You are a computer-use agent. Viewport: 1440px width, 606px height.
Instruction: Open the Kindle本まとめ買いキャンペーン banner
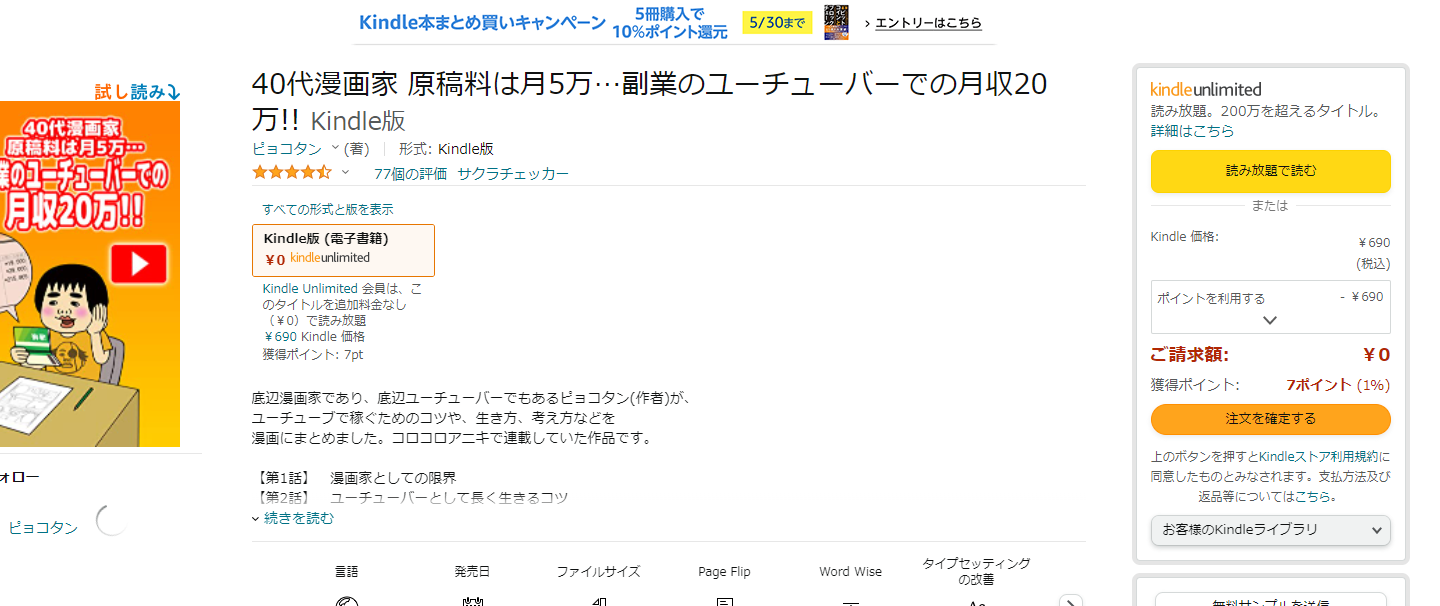pyautogui.click(x=675, y=22)
